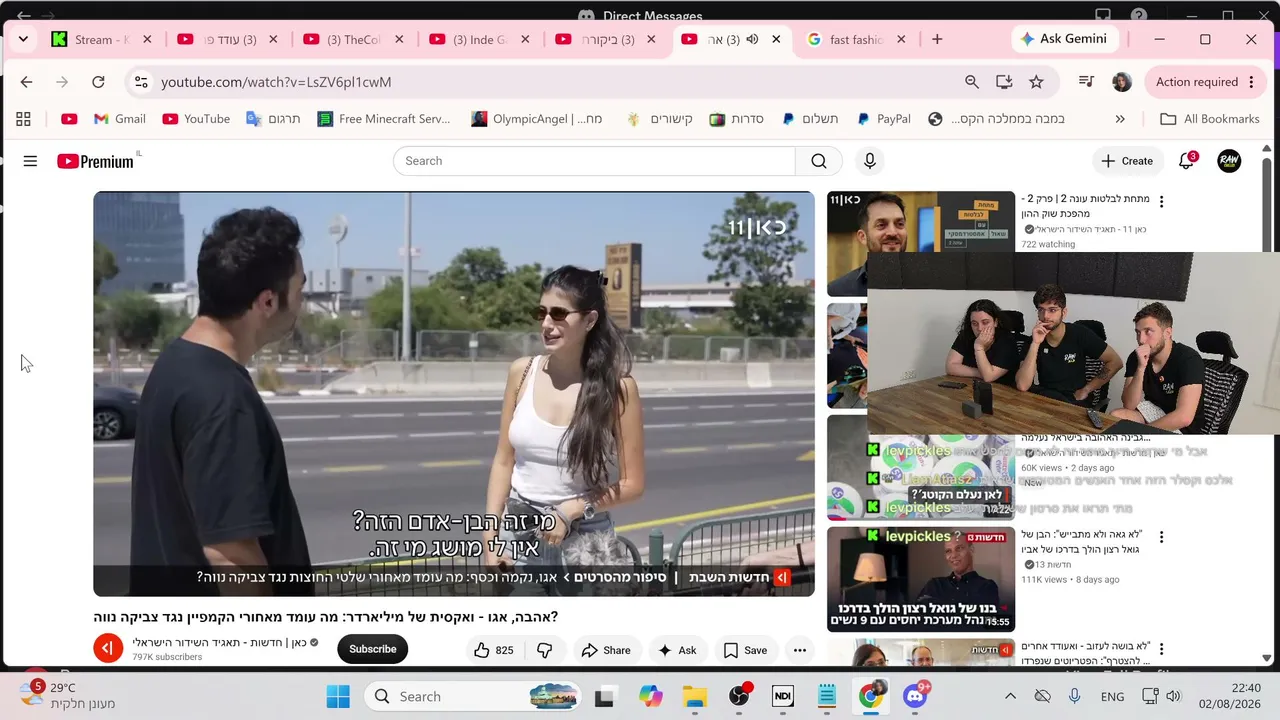1280x720 pixels.
Task: Switch to the TheCol YouTube tab
Action: 355,40
